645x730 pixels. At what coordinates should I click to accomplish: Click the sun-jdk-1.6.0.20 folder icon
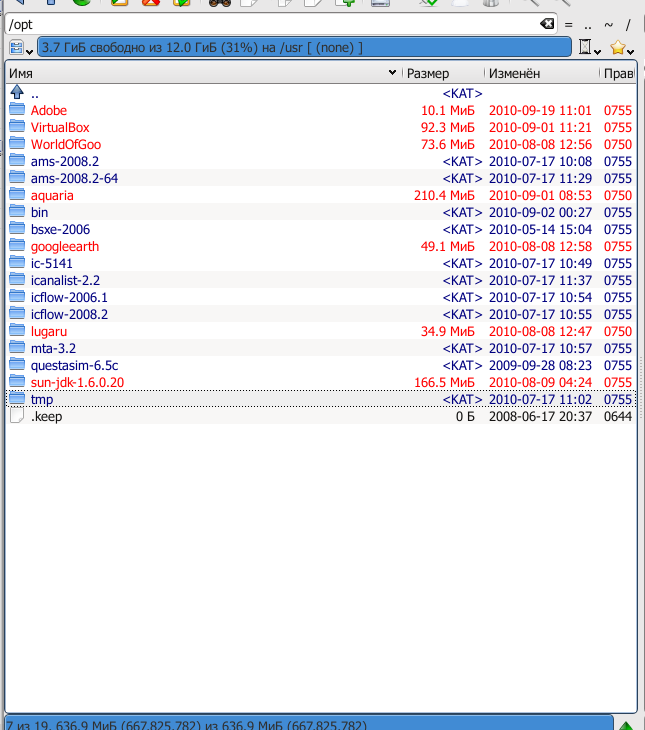(17, 382)
